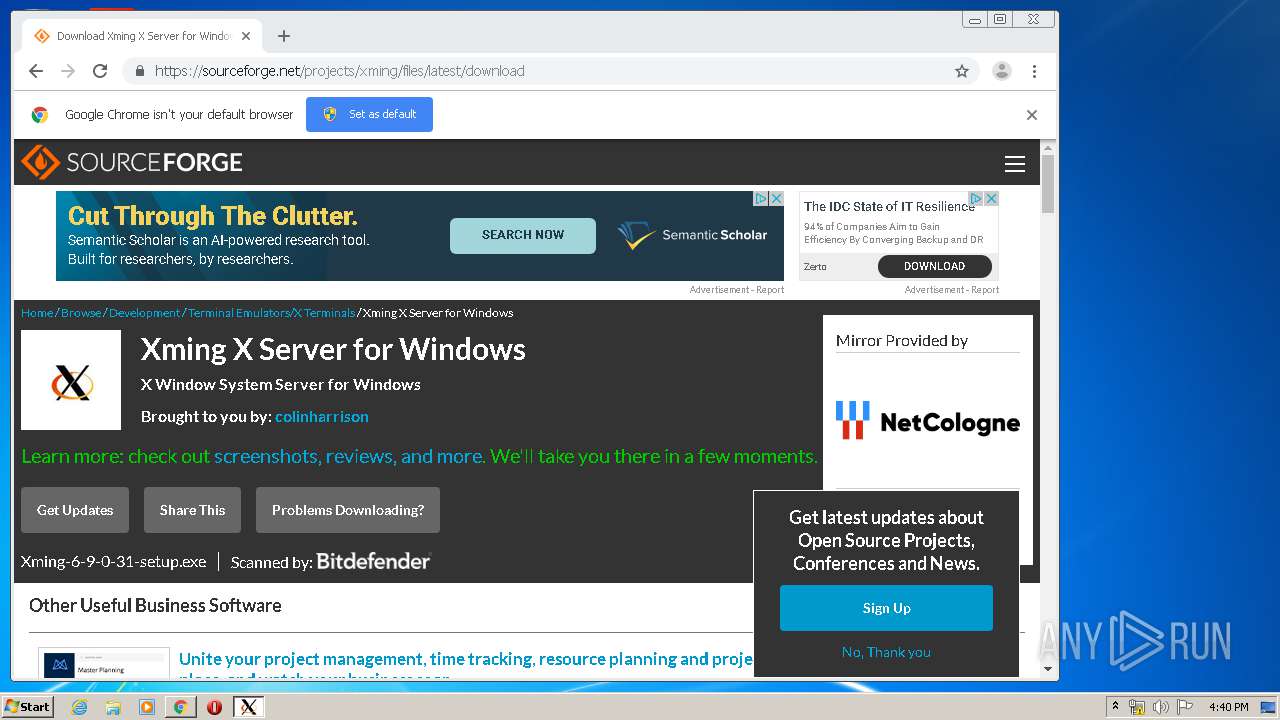This screenshot has width=1280, height=720.
Task: Open Windows Media Player taskbar icon
Action: [147, 707]
